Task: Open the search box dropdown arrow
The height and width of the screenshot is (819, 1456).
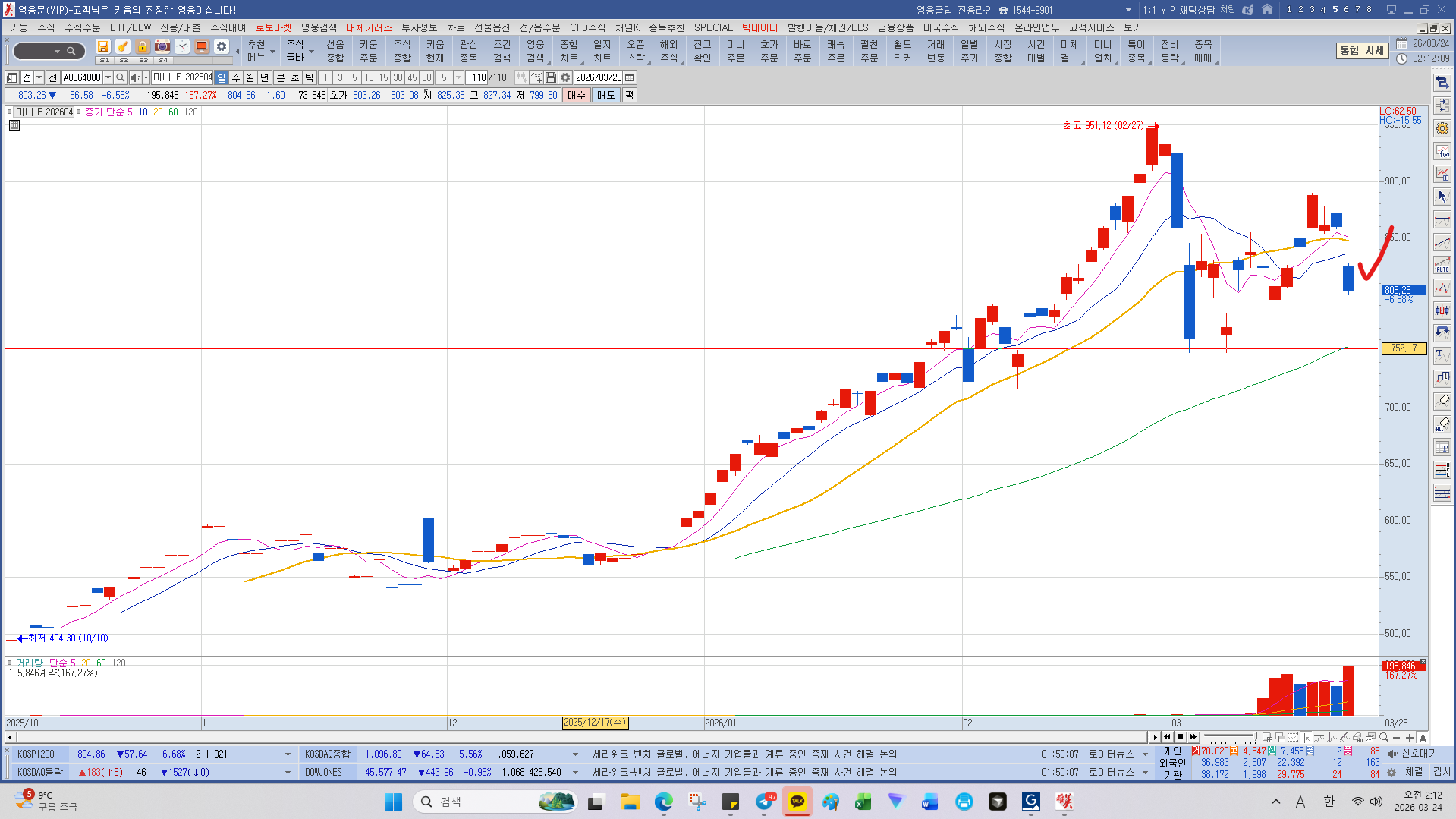Action: 57,52
